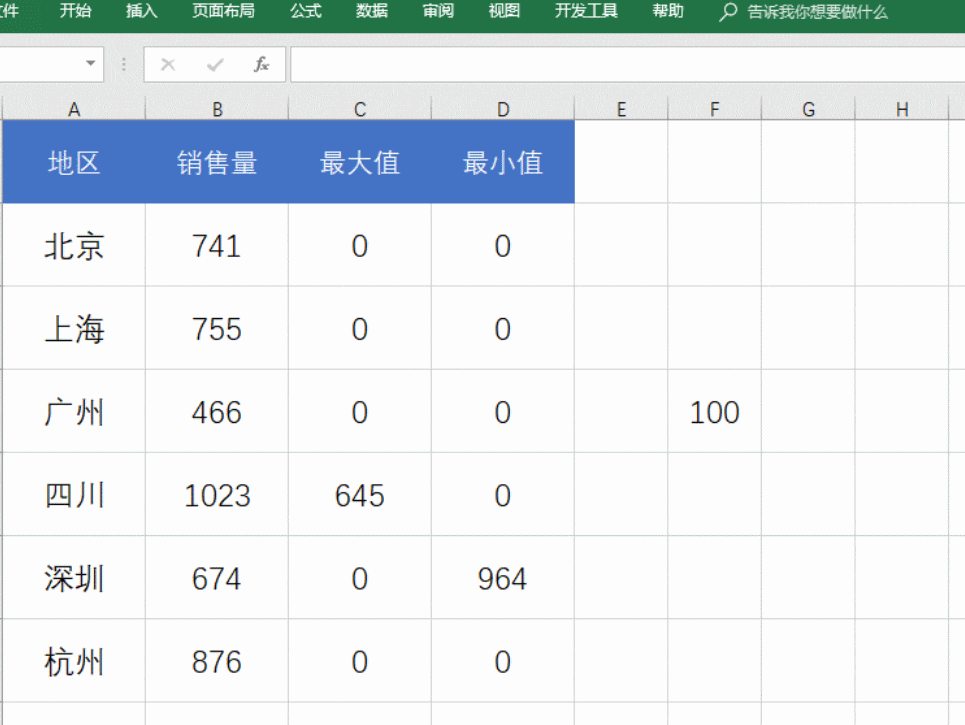Select the 最小值 header cell
The image size is (965, 725).
click(503, 162)
